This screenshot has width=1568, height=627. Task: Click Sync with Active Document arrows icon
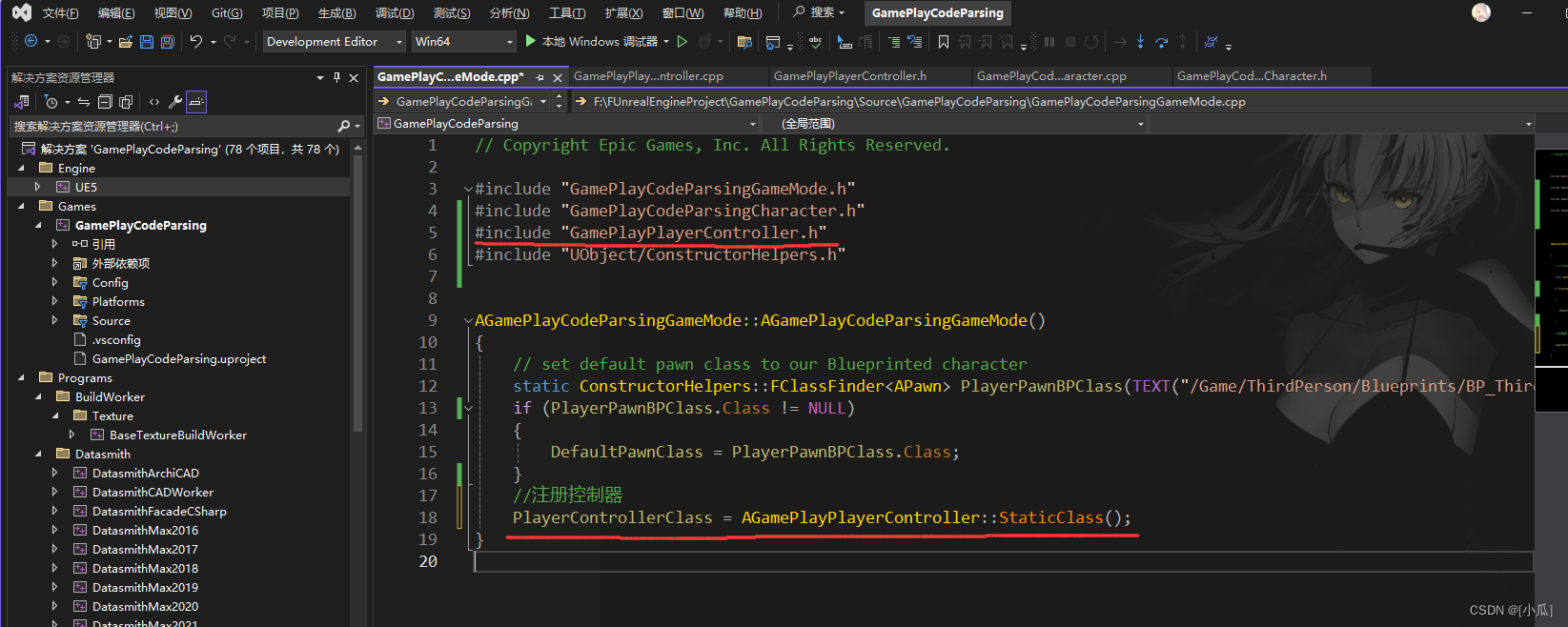coord(84,102)
